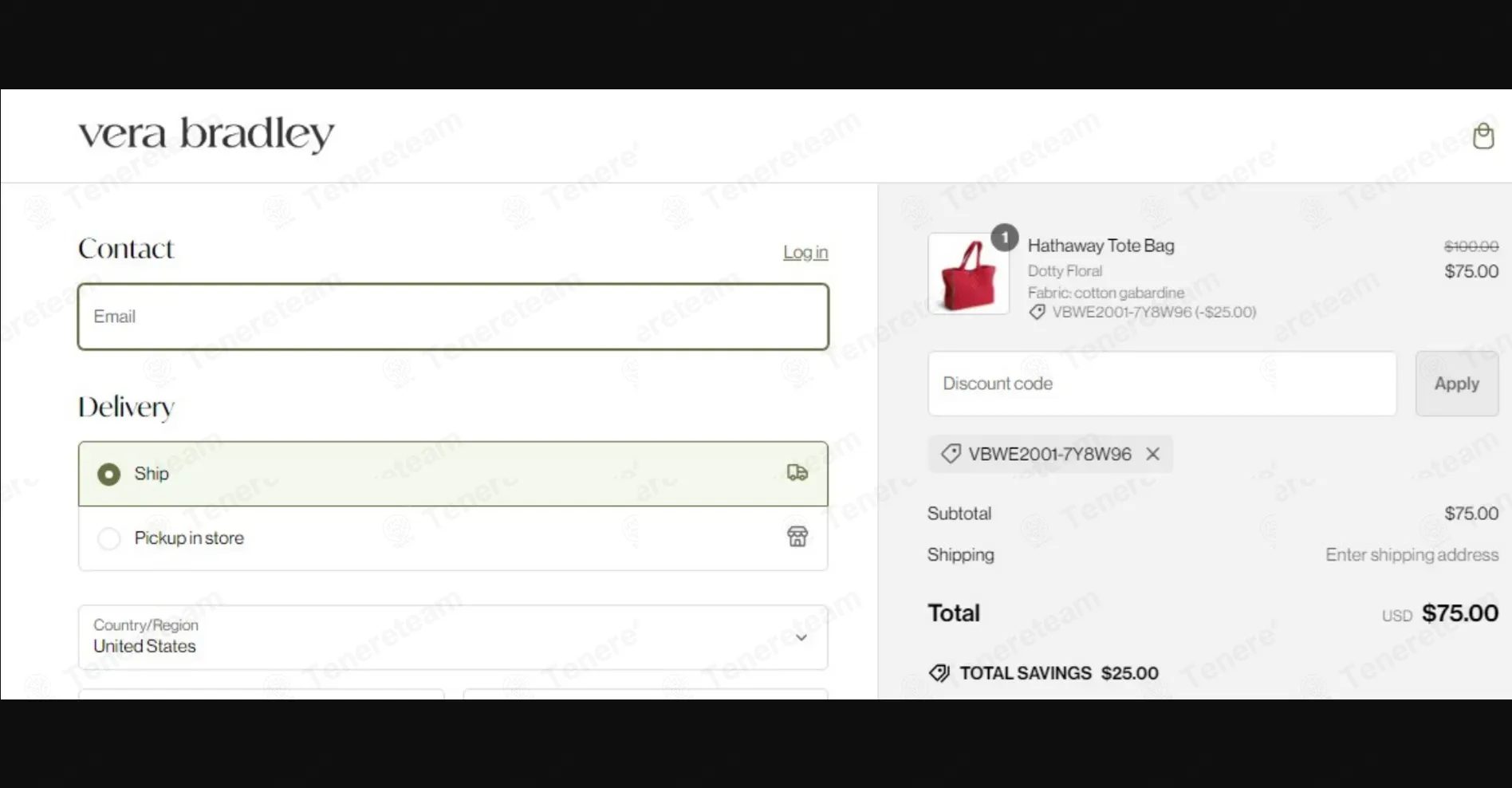Click the quantity badge on the tote thumbnail

(x=1004, y=238)
